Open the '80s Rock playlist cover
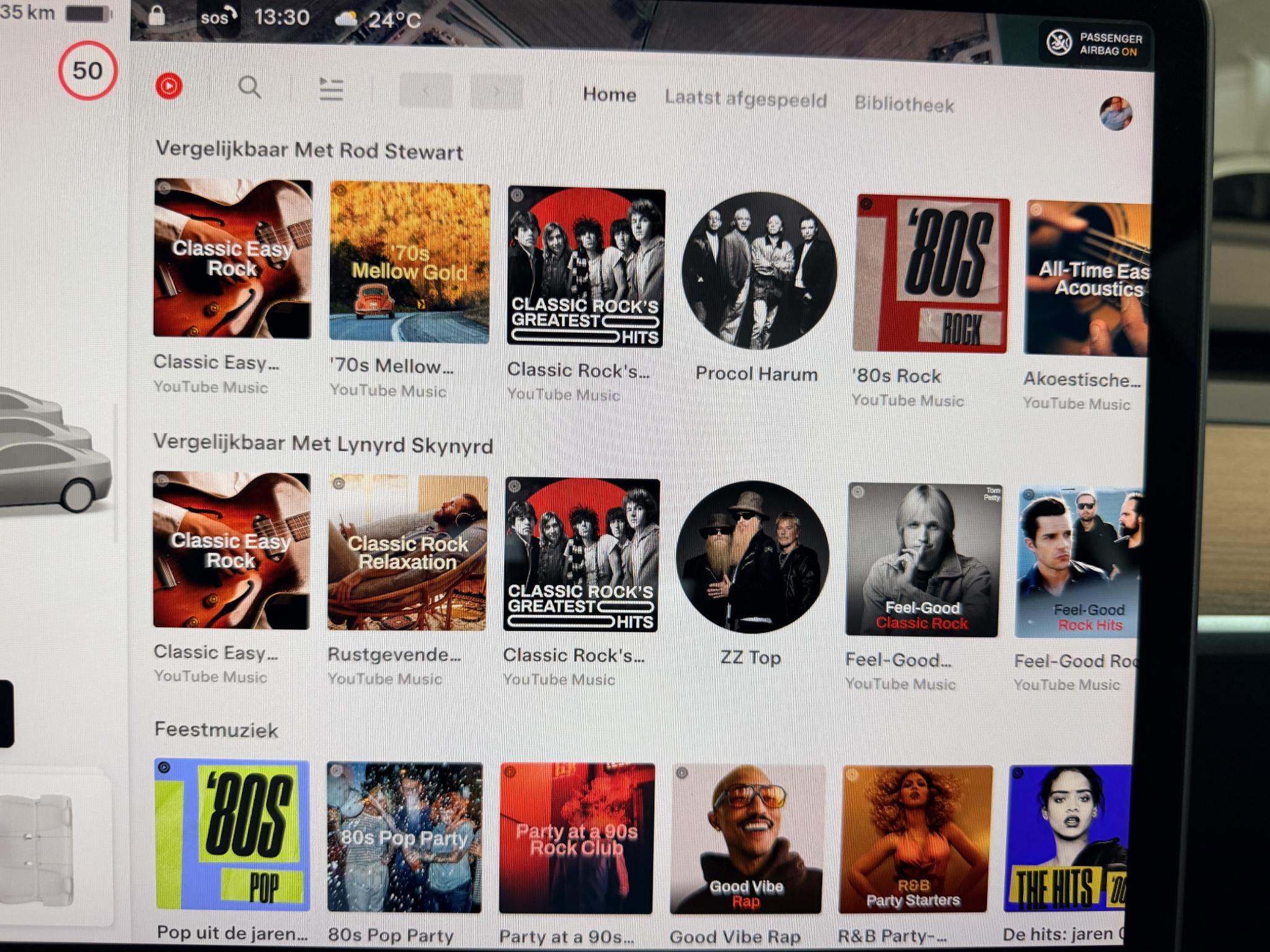1270x952 pixels. pyautogui.click(x=931, y=274)
